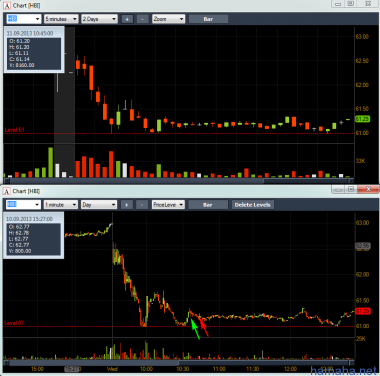Click the Delete Levels button
The image size is (380, 376).
pyautogui.click(x=253, y=205)
